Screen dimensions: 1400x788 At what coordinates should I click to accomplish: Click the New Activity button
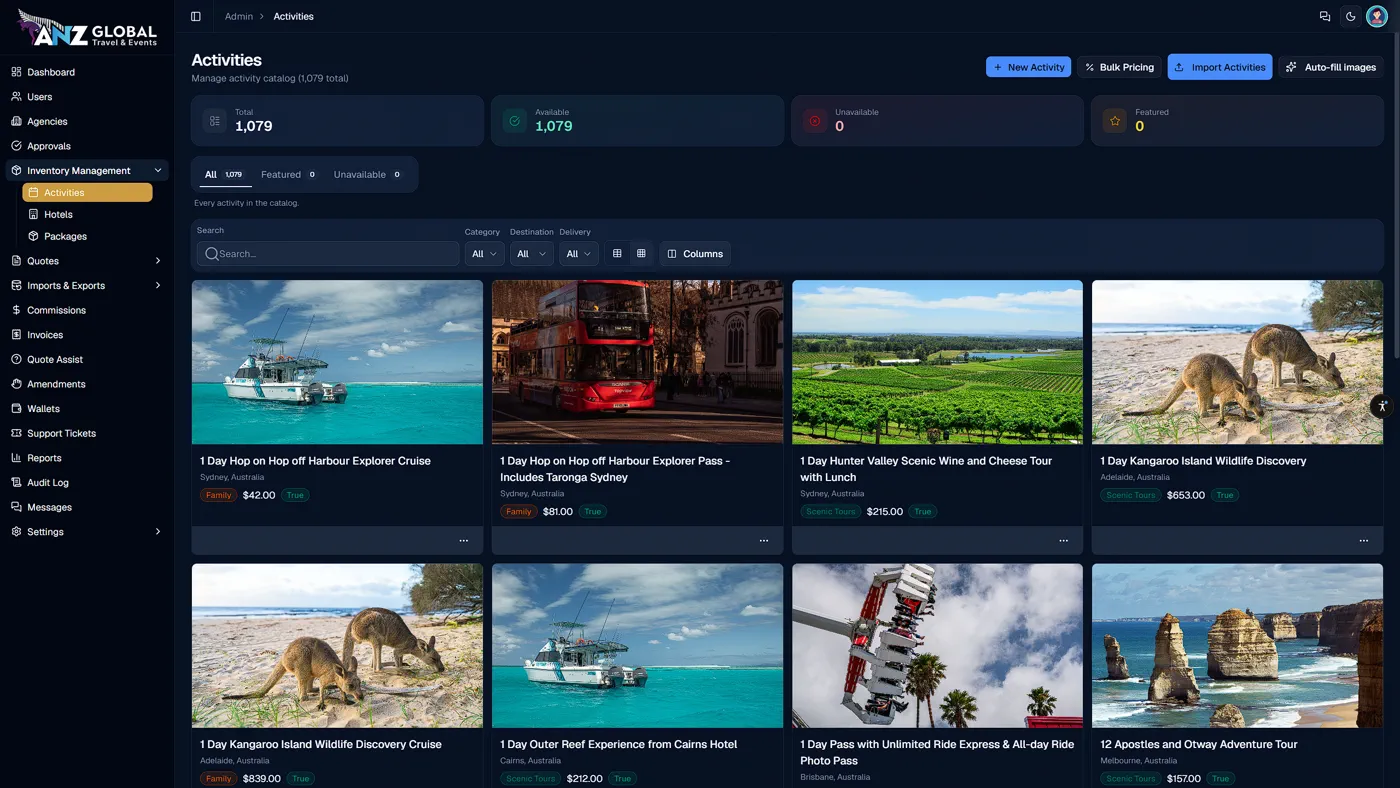click(1028, 67)
